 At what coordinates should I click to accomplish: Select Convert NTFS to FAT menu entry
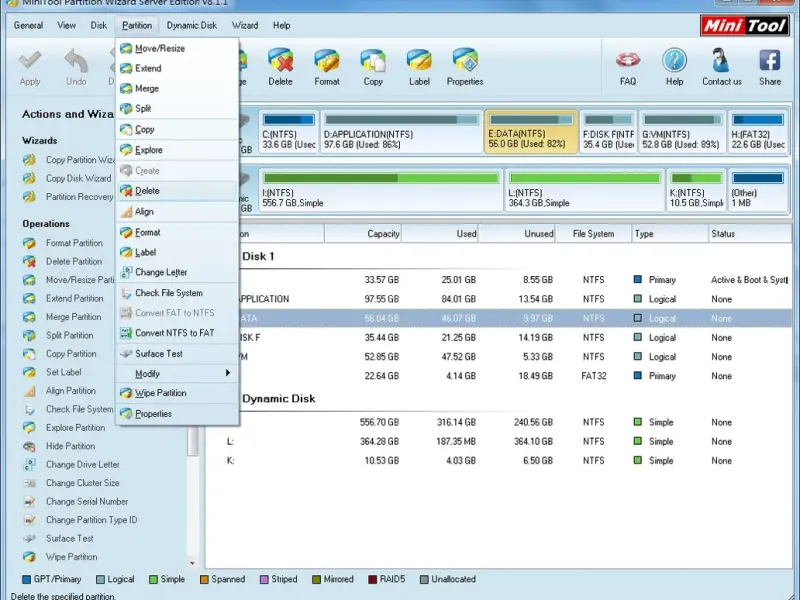174,333
